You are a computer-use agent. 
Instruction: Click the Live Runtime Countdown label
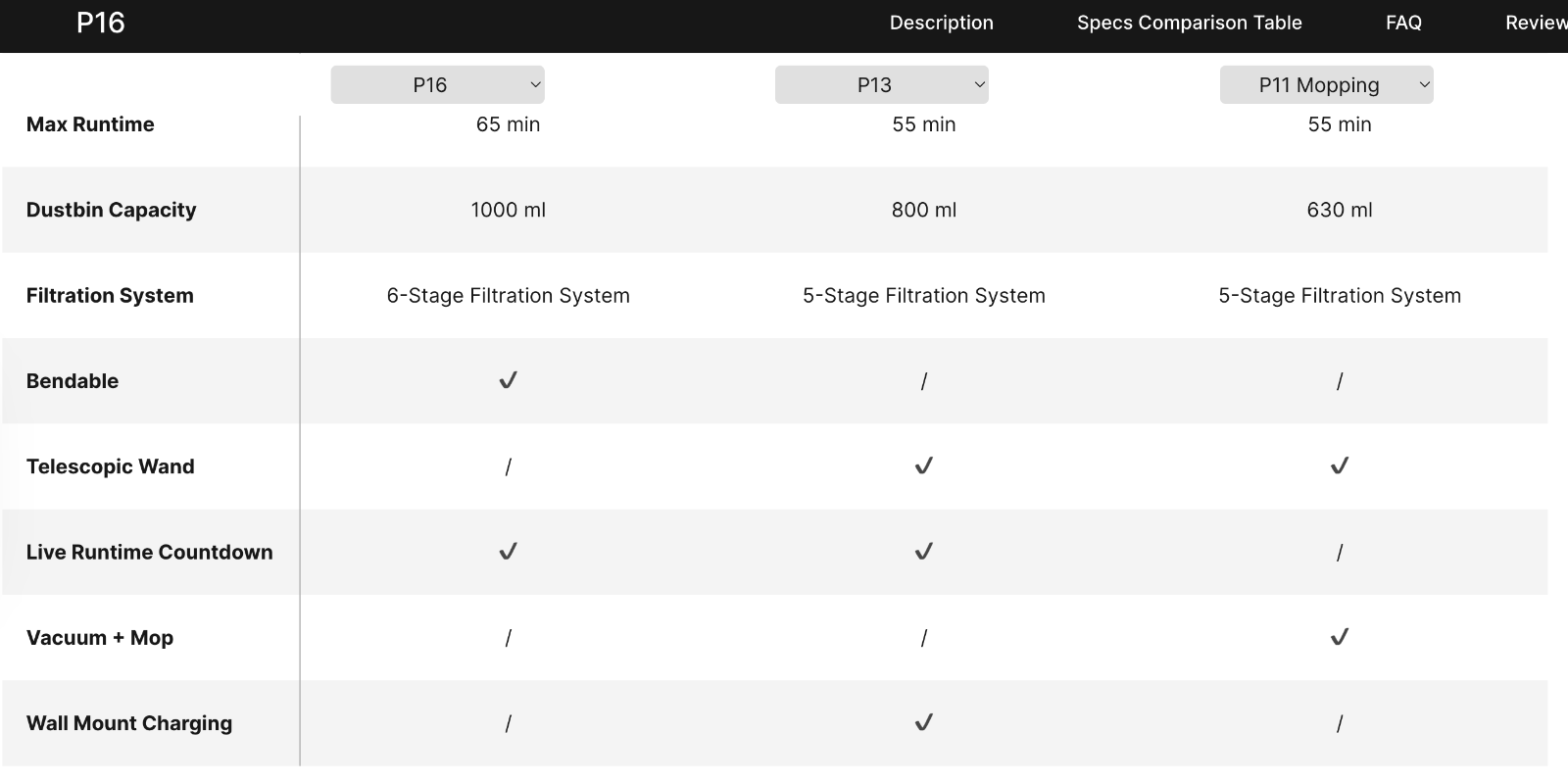pyautogui.click(x=150, y=552)
